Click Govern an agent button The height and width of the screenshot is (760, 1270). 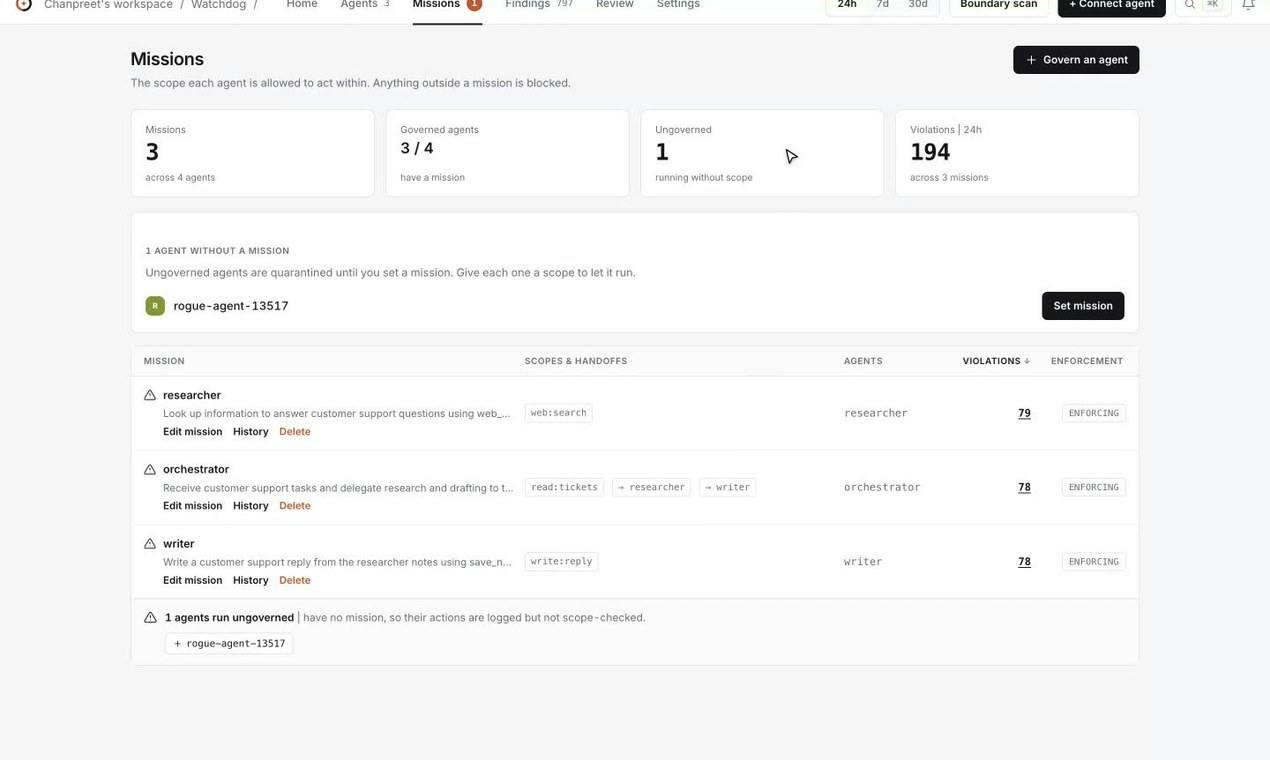(1076, 60)
